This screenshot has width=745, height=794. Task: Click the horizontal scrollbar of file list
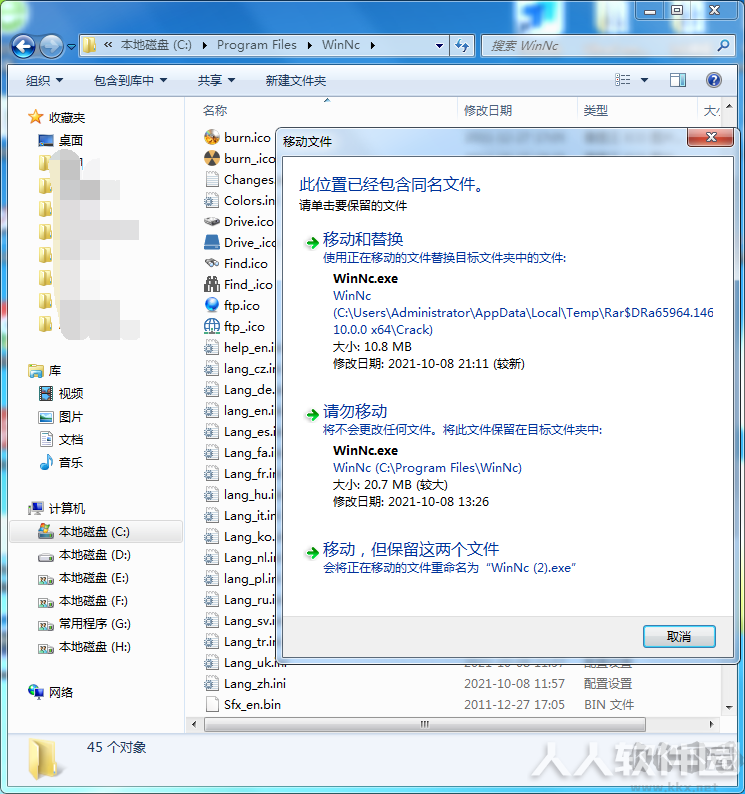tap(424, 724)
